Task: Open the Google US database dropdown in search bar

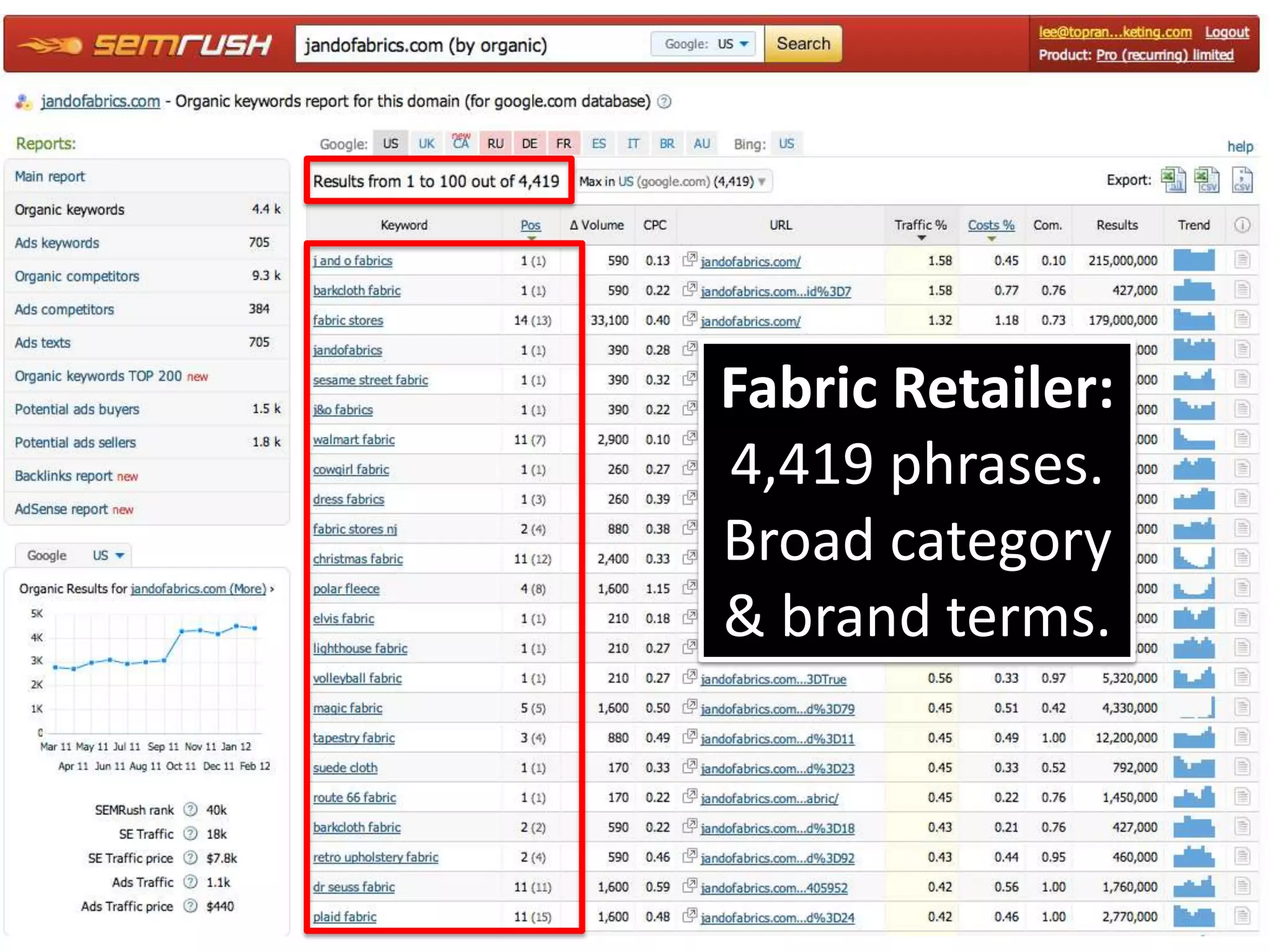Action: [704, 44]
